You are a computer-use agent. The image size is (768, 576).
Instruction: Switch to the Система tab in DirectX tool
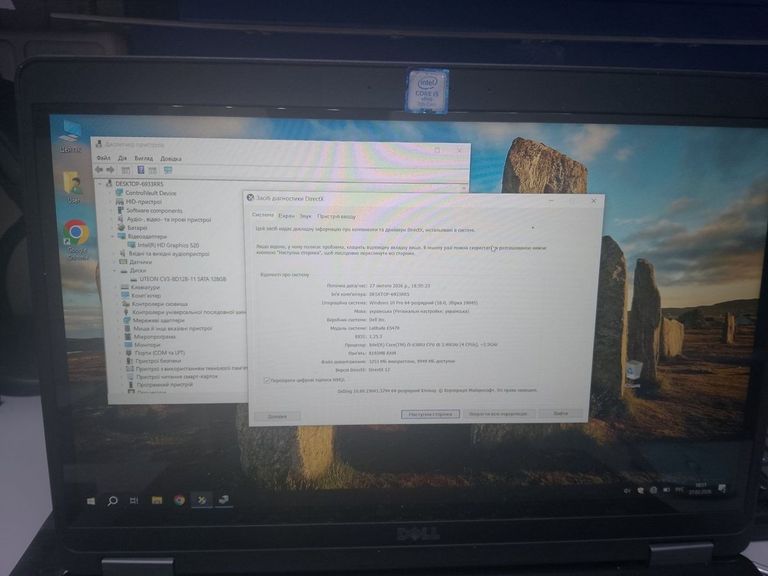point(263,215)
